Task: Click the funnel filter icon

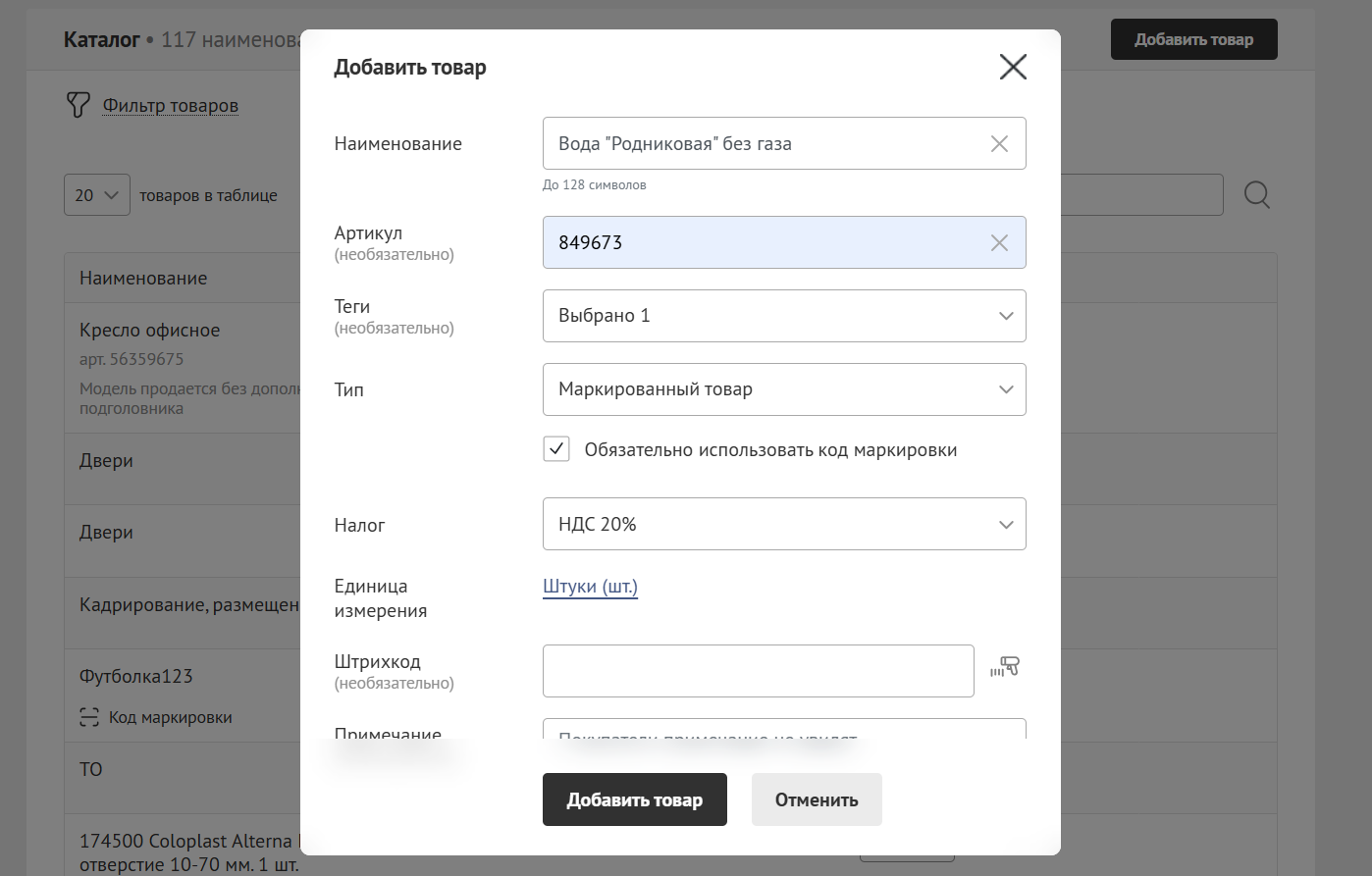Action: [78, 105]
